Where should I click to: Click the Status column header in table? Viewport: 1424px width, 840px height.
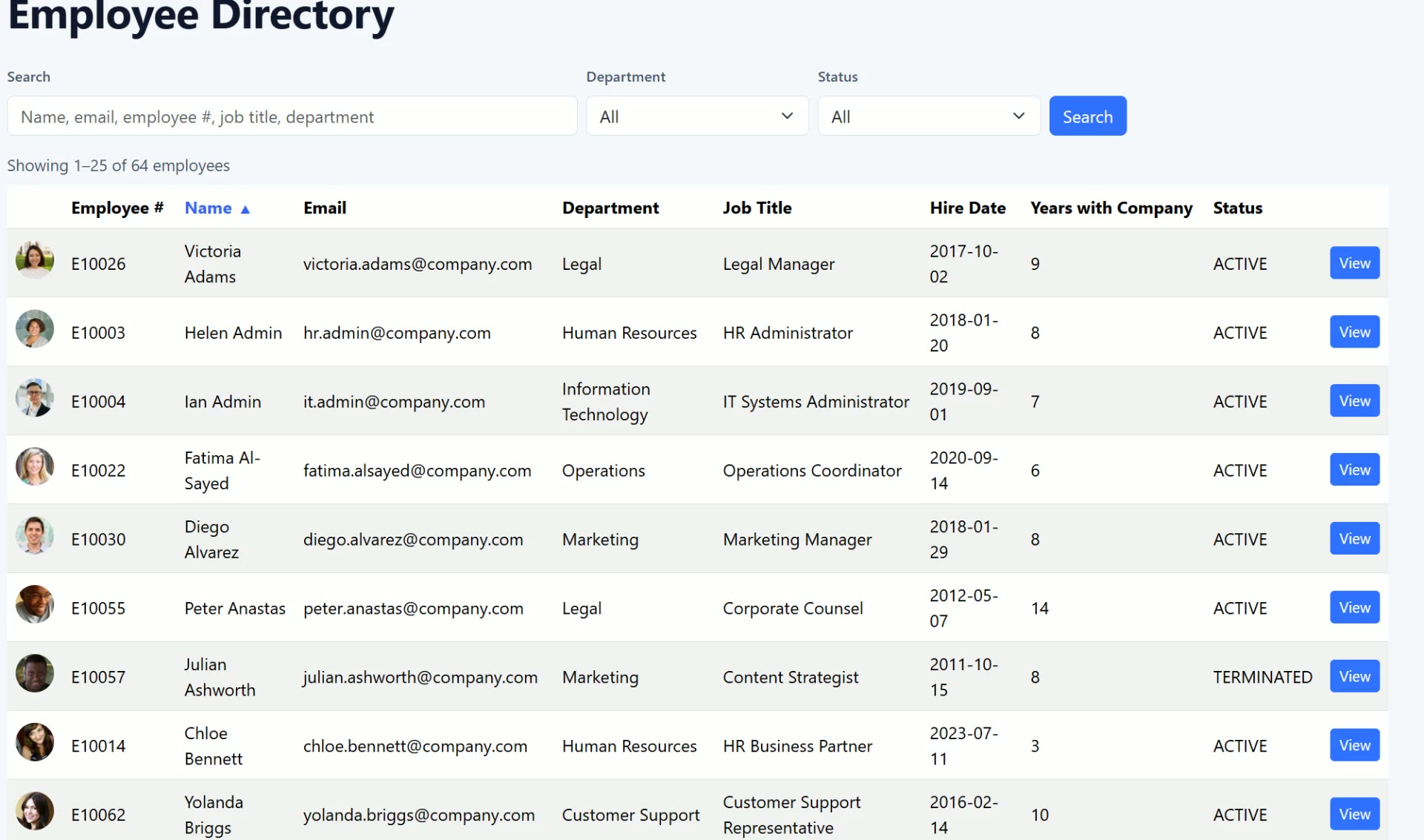[1238, 208]
